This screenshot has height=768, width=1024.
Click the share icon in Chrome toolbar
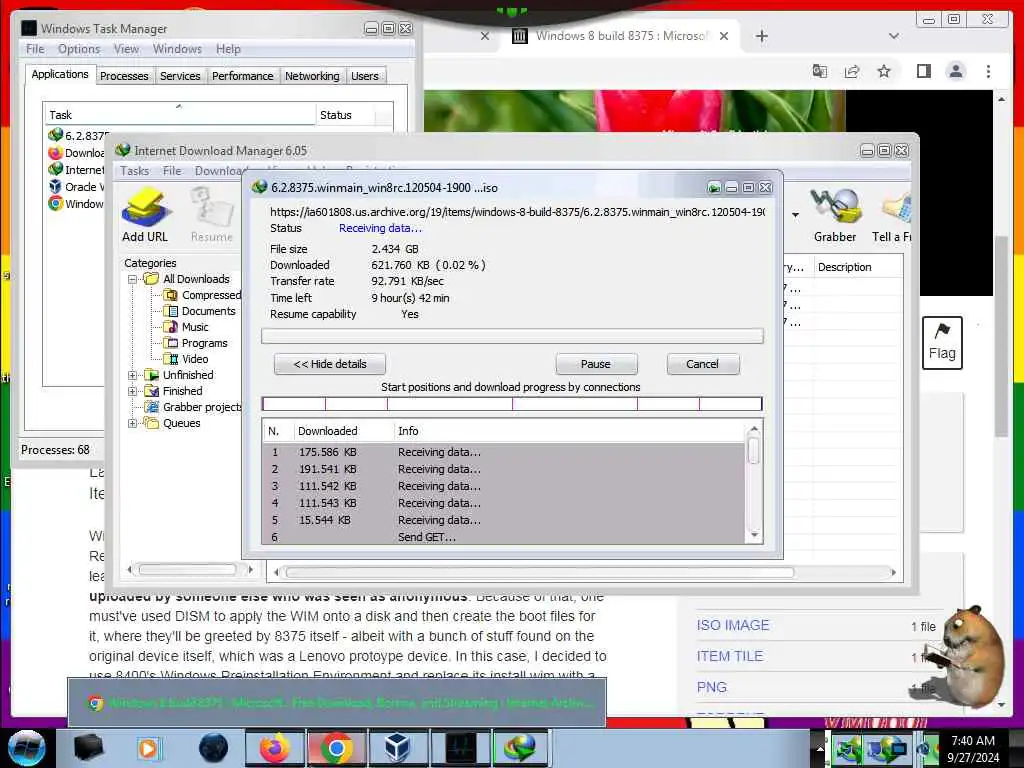pyautogui.click(x=852, y=71)
